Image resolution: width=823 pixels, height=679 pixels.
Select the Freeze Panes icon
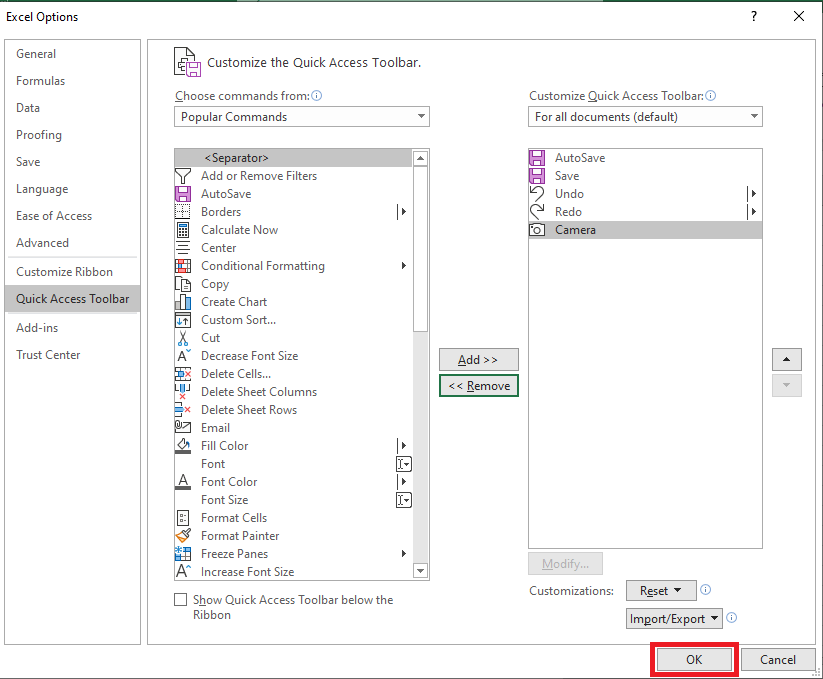183,554
